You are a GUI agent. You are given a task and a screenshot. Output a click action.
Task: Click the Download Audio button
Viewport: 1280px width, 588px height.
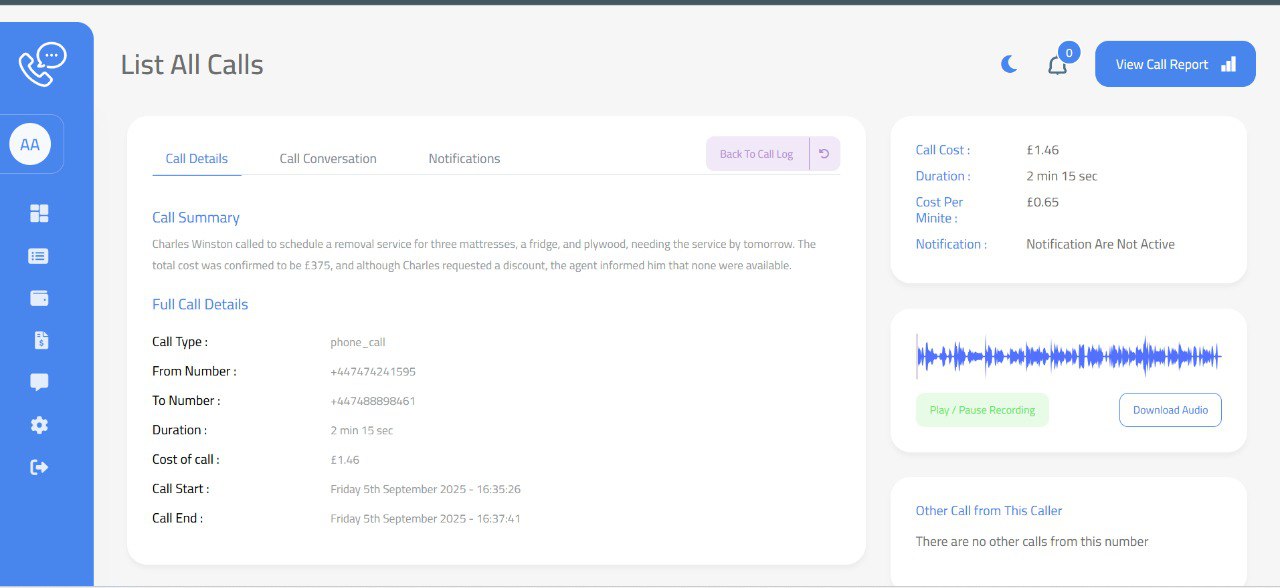pos(1170,410)
